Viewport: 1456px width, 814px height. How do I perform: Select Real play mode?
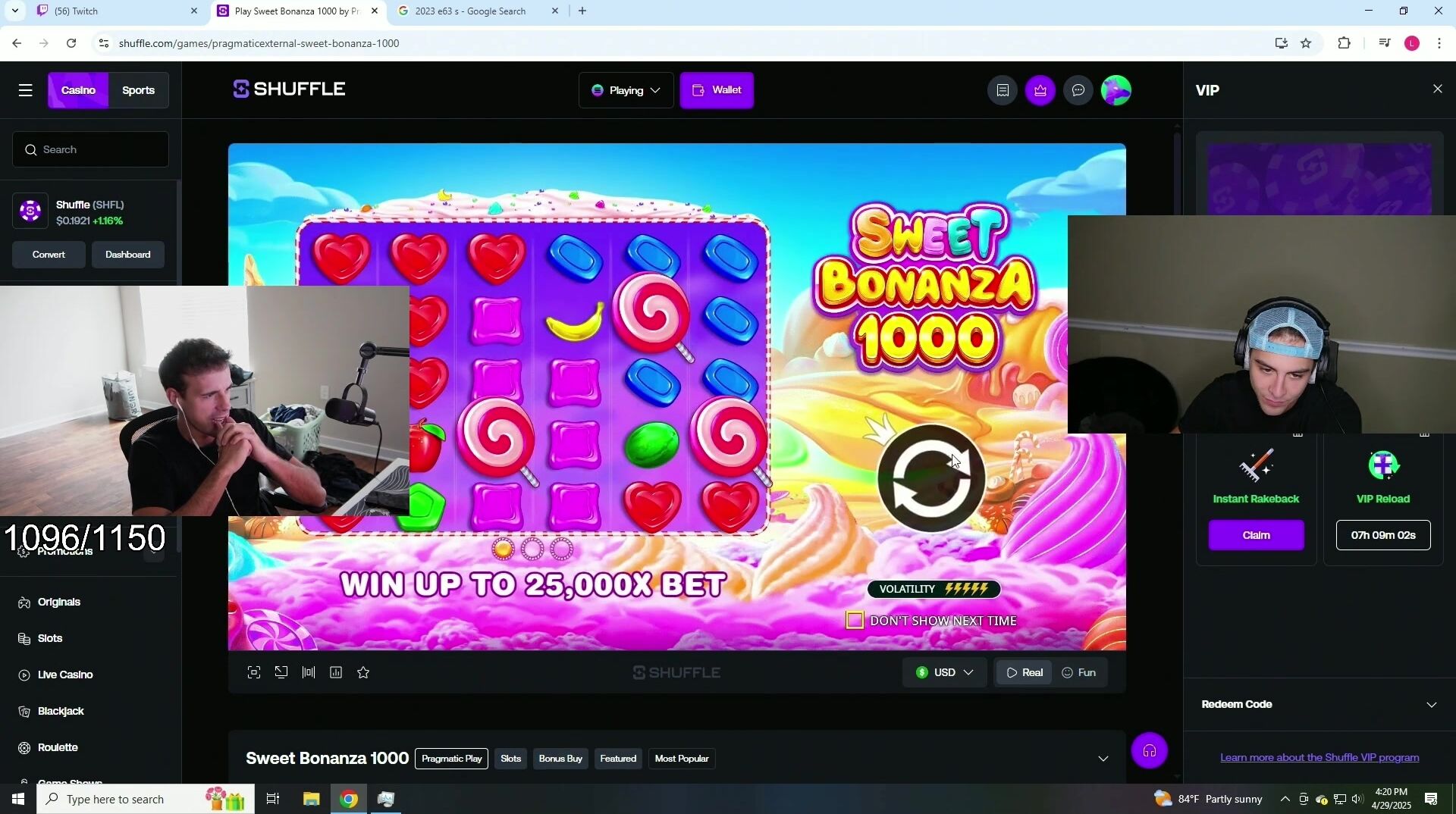tap(1024, 672)
